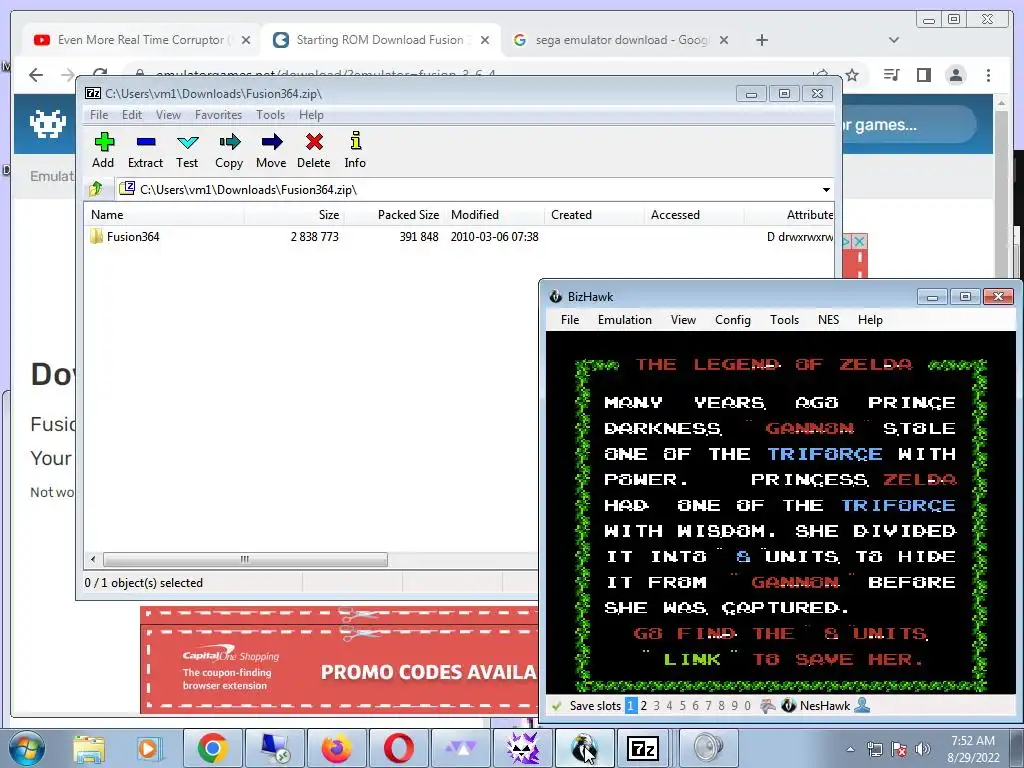Open 7-Zip Favorites menu
Image resolution: width=1024 pixels, height=768 pixels.
pyautogui.click(x=218, y=115)
